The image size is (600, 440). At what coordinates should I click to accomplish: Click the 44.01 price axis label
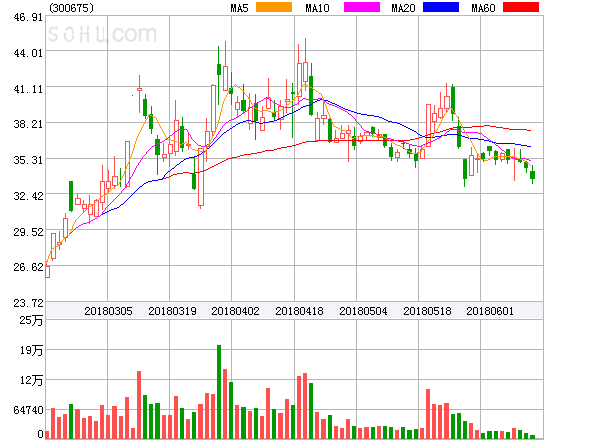pos(28,53)
